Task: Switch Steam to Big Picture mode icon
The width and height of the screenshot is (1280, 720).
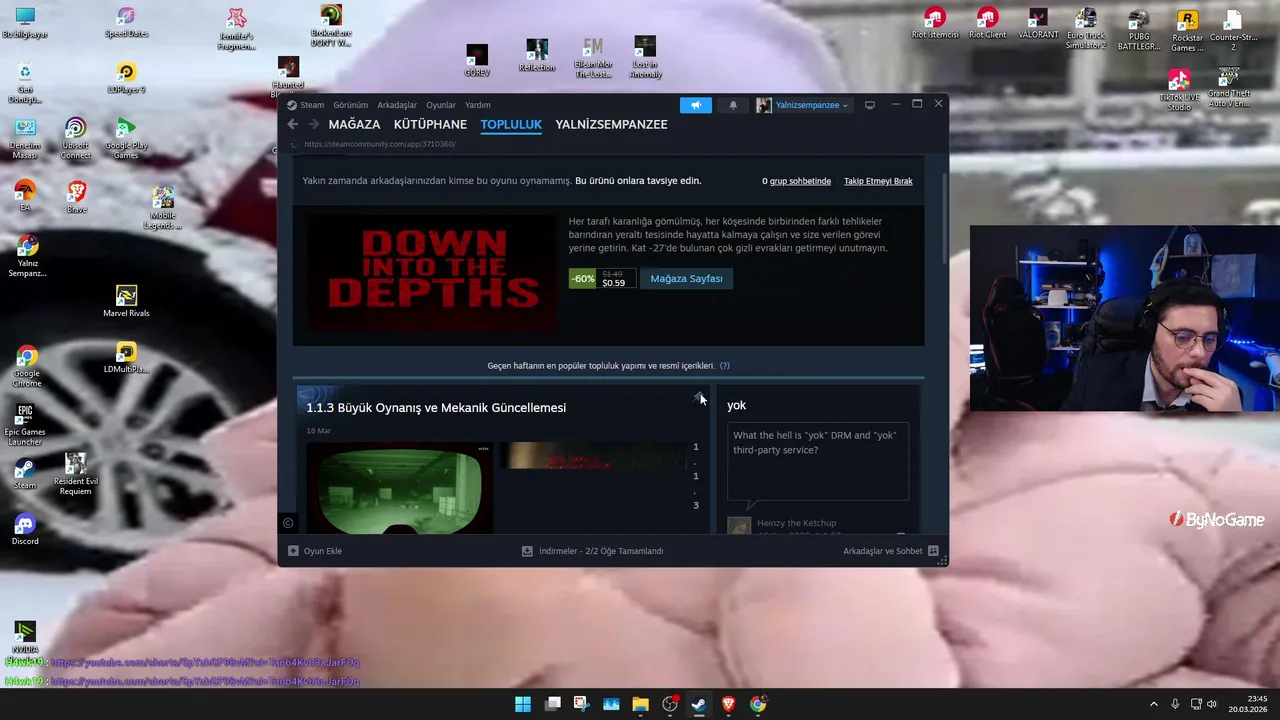Action: 870,105
